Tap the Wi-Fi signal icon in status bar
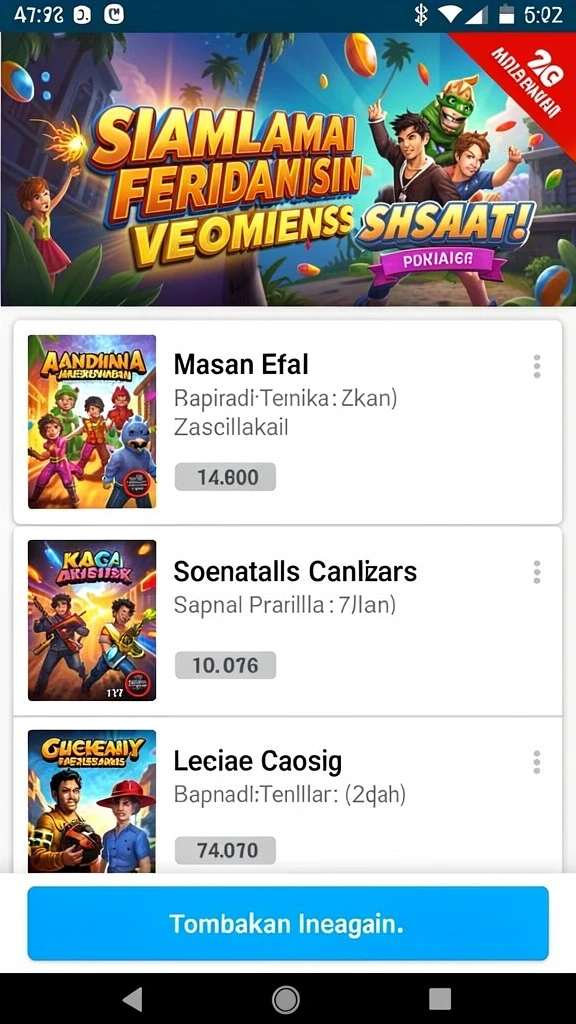This screenshot has width=576, height=1024. point(451,14)
